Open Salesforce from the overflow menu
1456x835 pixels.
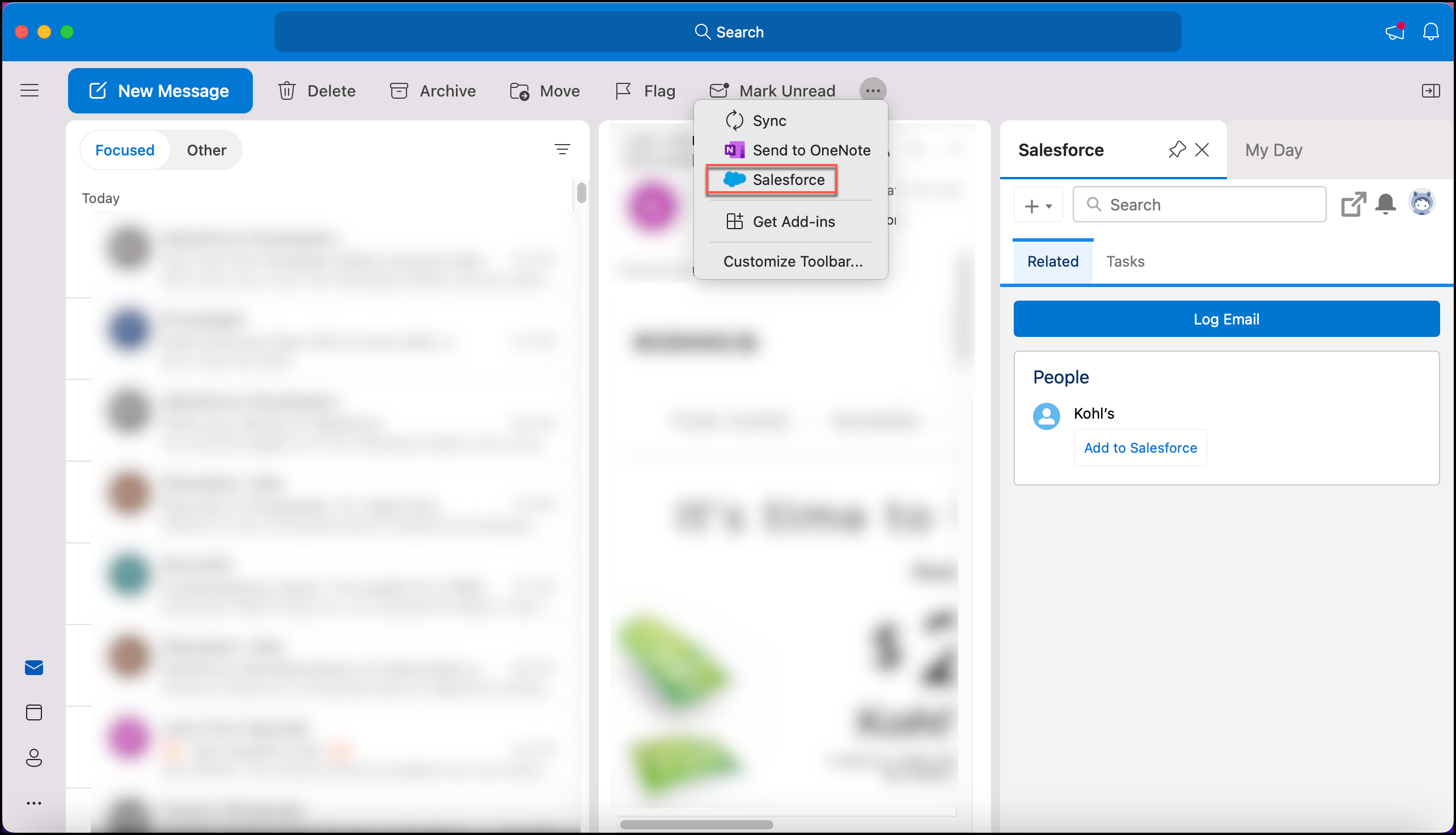point(772,180)
